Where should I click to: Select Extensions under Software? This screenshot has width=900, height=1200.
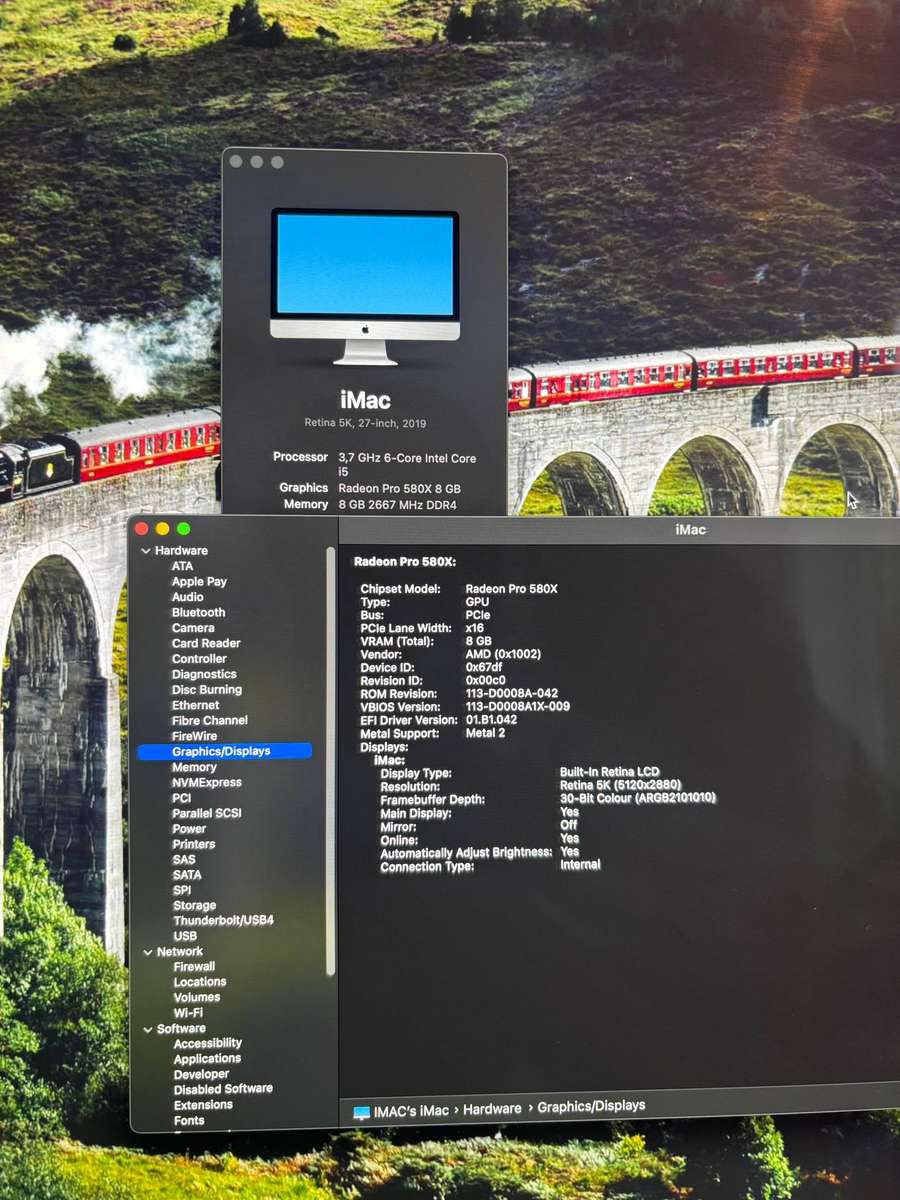click(x=203, y=1105)
